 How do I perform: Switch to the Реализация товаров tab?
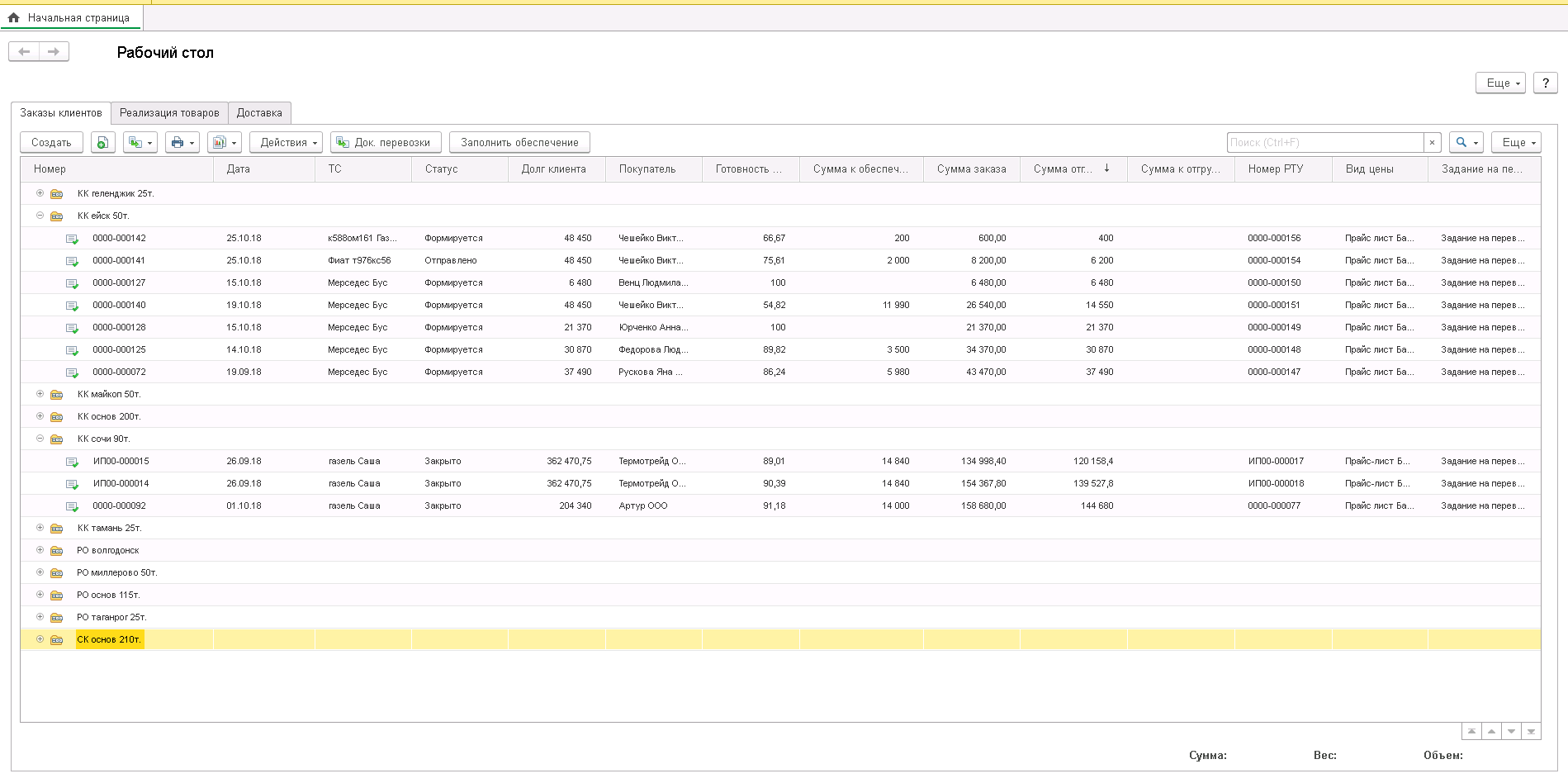(x=169, y=113)
